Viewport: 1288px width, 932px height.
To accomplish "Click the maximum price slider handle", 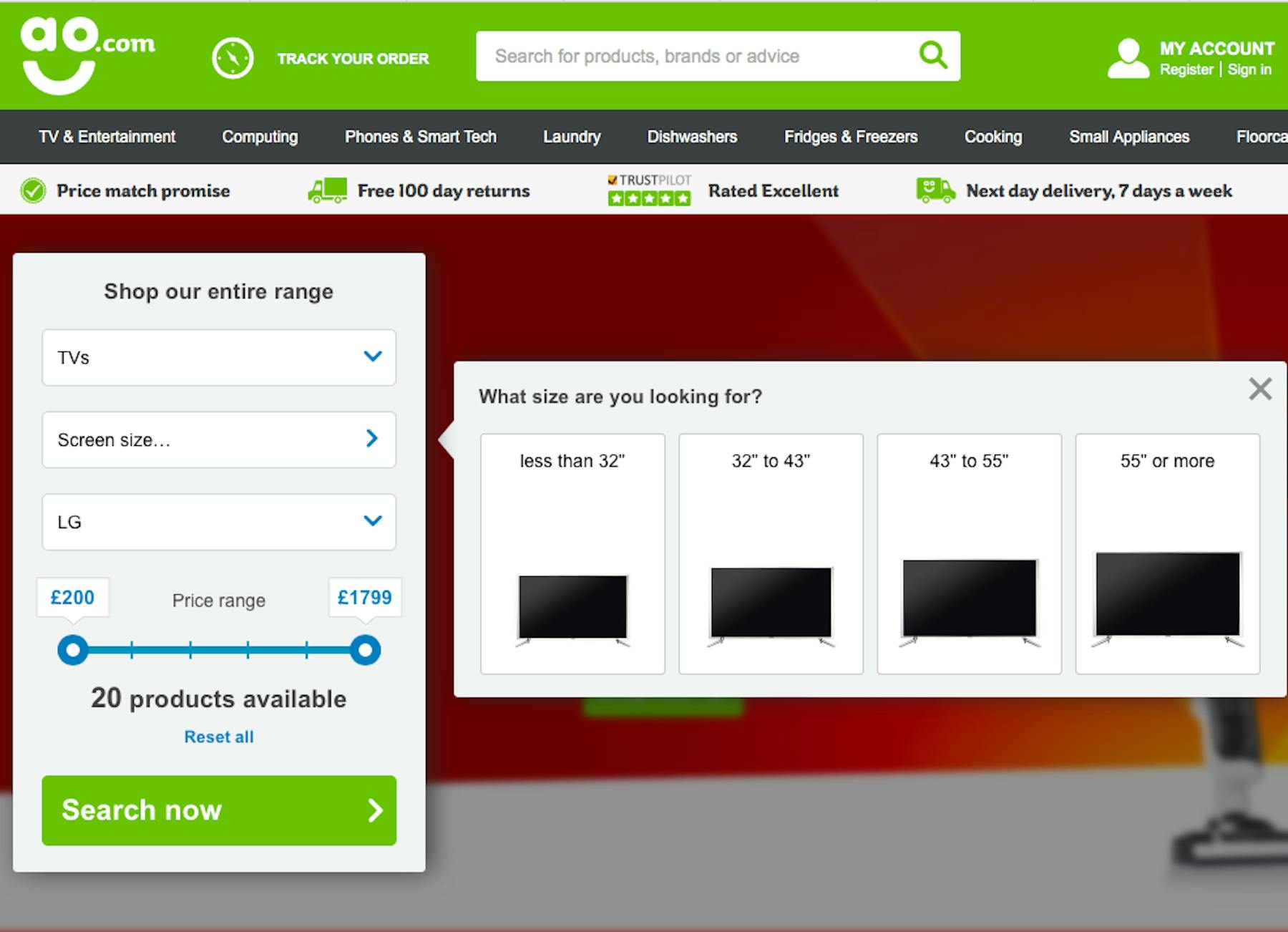I will pos(365,650).
